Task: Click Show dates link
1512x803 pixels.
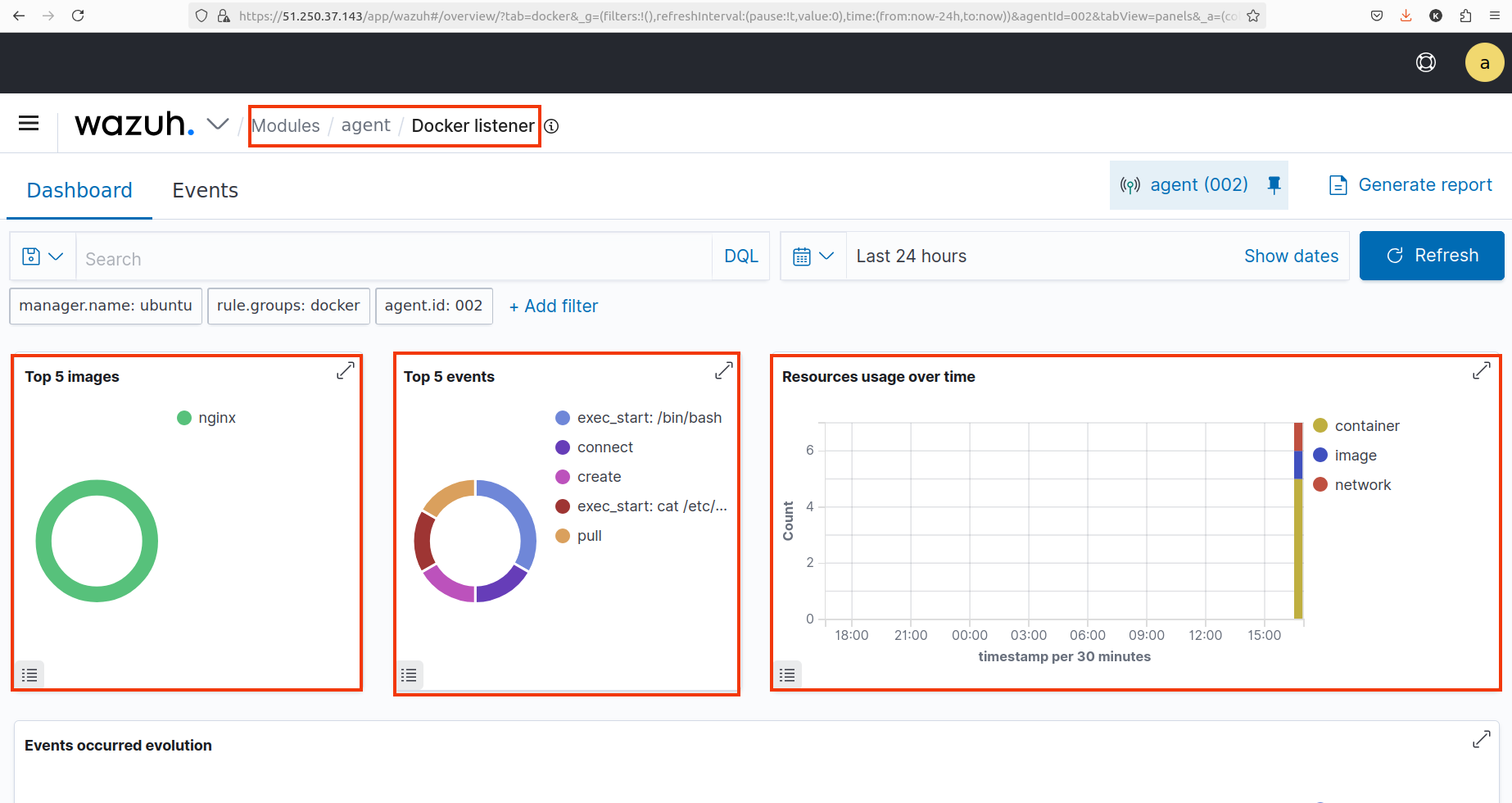Action: point(1291,256)
